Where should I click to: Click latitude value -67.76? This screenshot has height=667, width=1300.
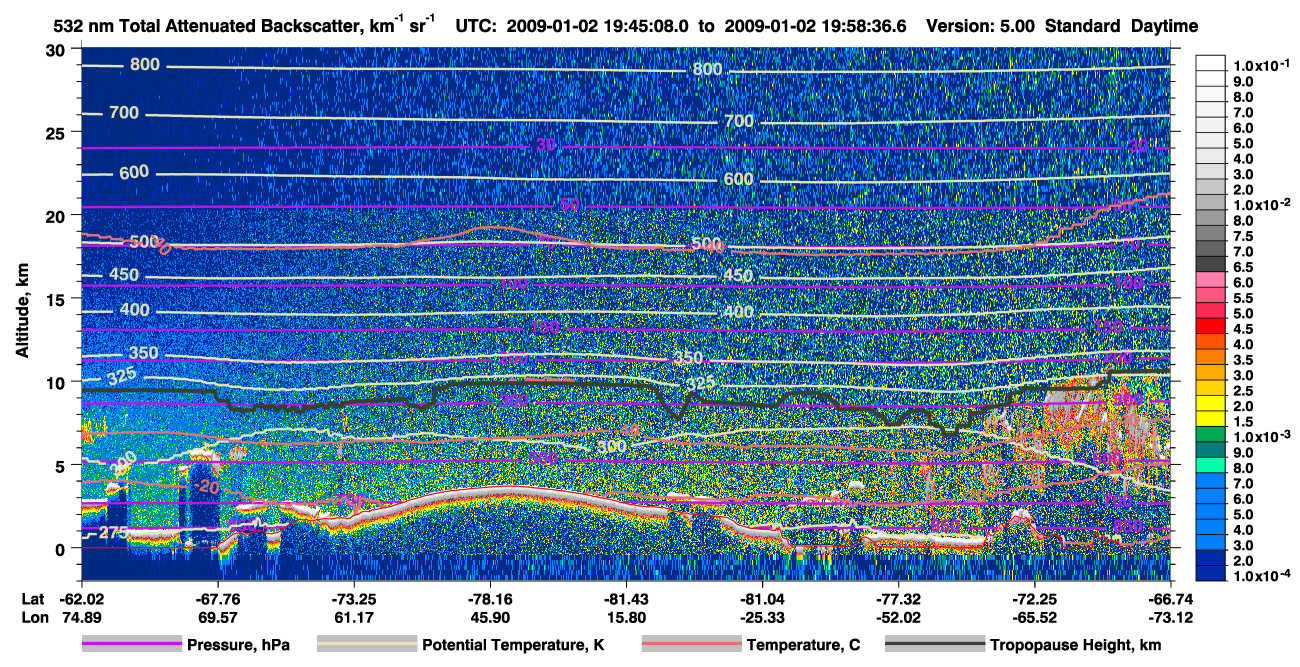point(217,598)
